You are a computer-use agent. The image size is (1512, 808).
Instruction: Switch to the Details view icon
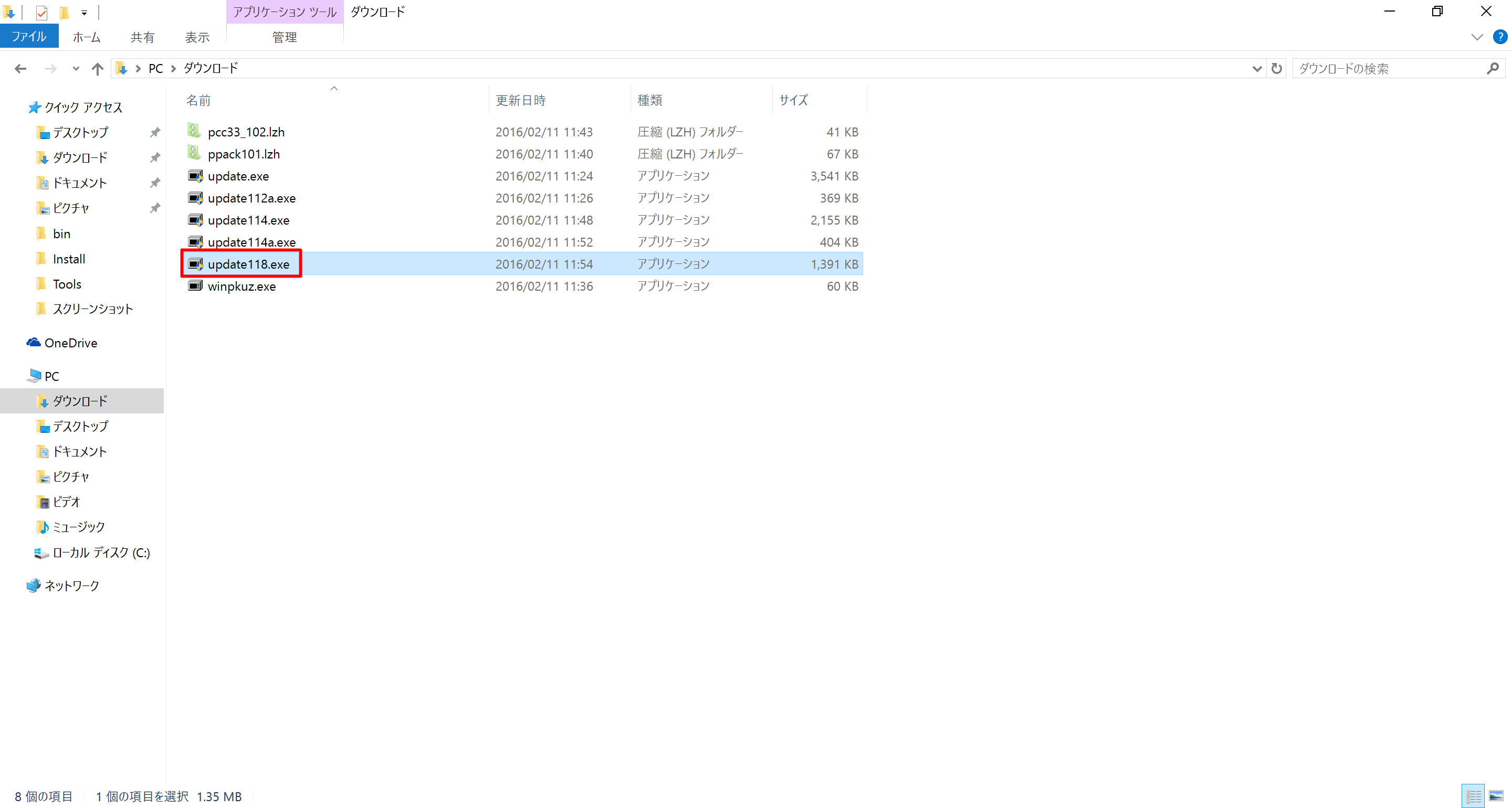(x=1473, y=796)
